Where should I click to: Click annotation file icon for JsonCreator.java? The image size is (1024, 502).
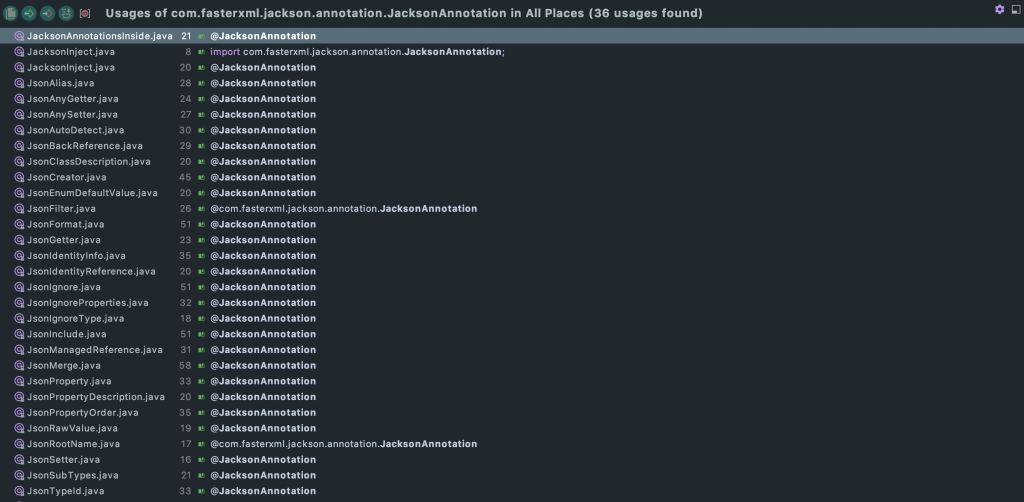[x=19, y=177]
